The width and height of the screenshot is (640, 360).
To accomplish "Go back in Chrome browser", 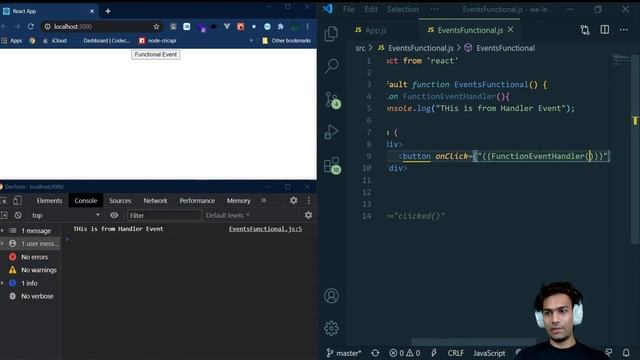I will pos(4,27).
